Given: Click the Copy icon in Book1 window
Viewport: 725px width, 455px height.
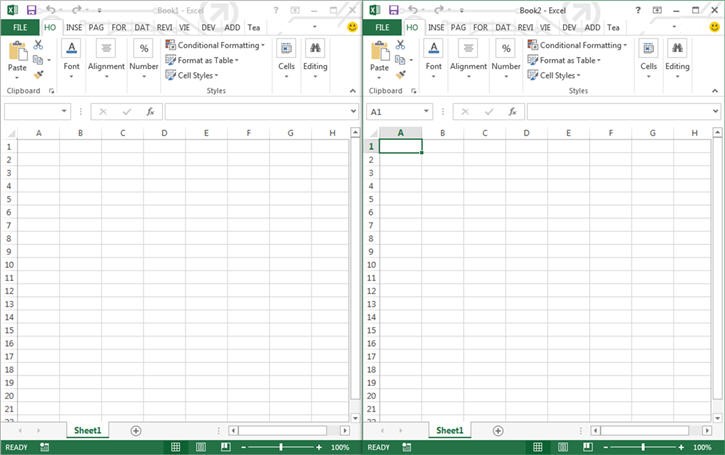Looking at the screenshot, I should tap(38, 60).
